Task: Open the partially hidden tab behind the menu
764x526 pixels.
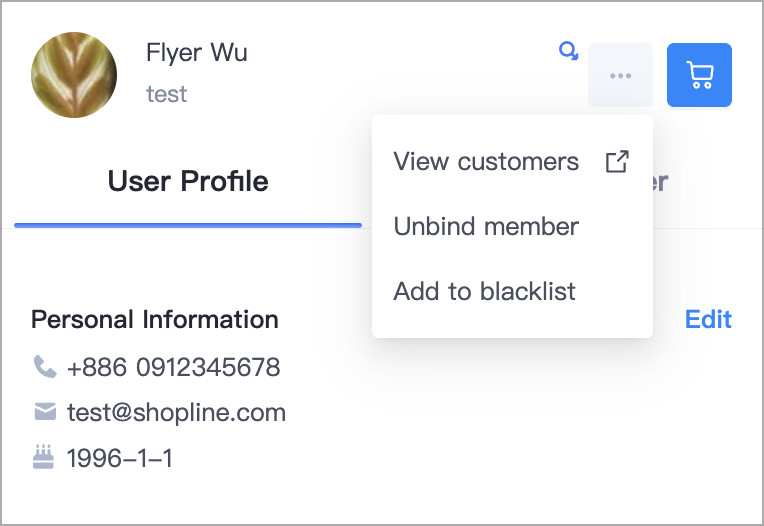Action: (662, 181)
